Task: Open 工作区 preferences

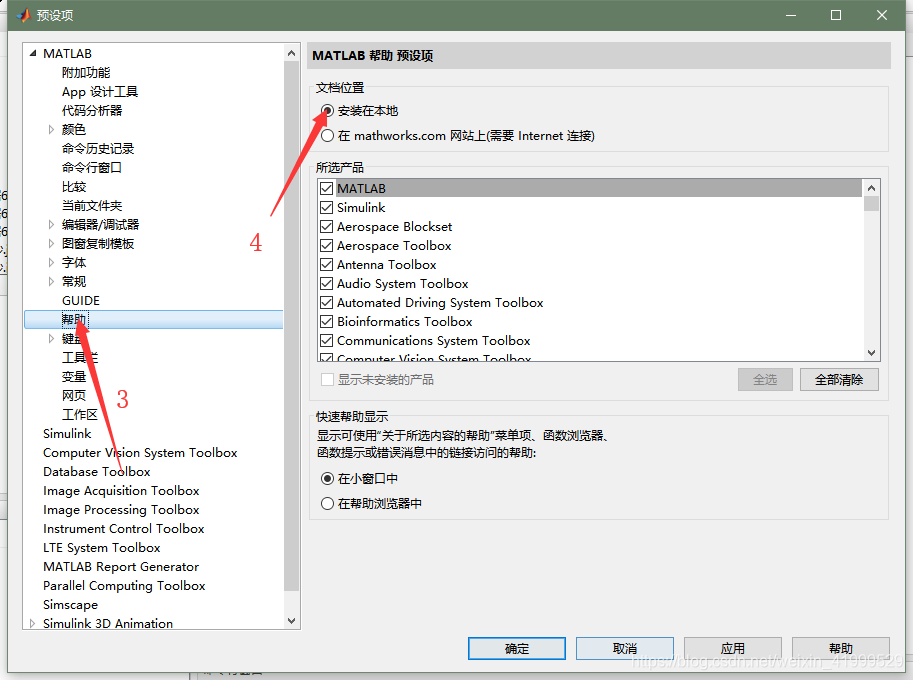Action: pyautogui.click(x=80, y=415)
